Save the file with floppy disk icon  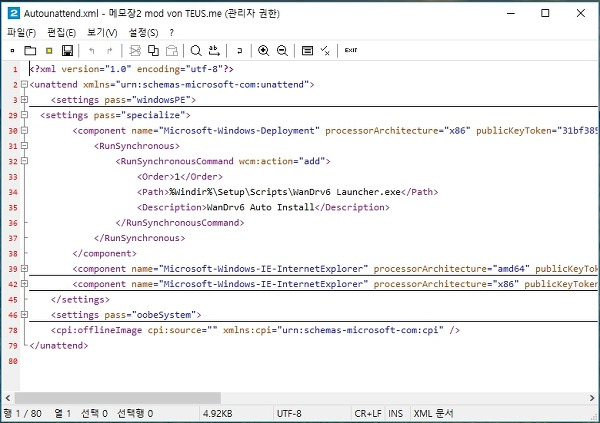67,50
